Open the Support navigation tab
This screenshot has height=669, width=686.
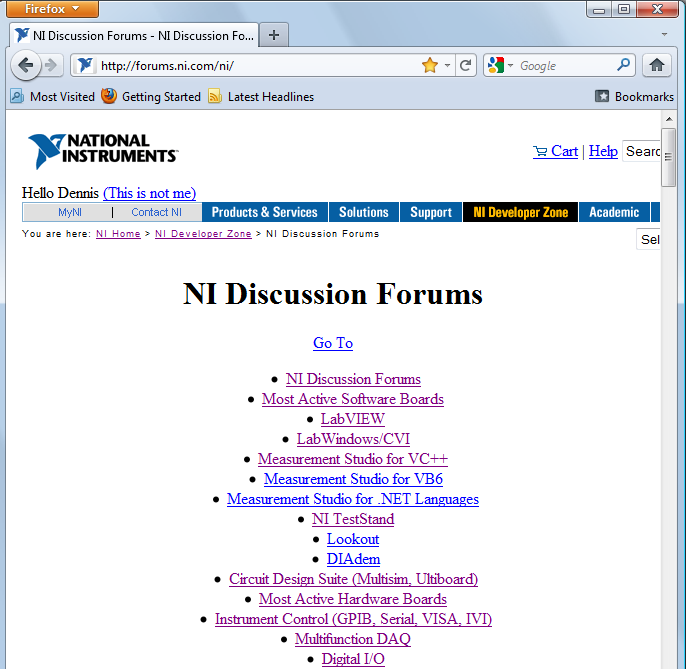pos(431,212)
